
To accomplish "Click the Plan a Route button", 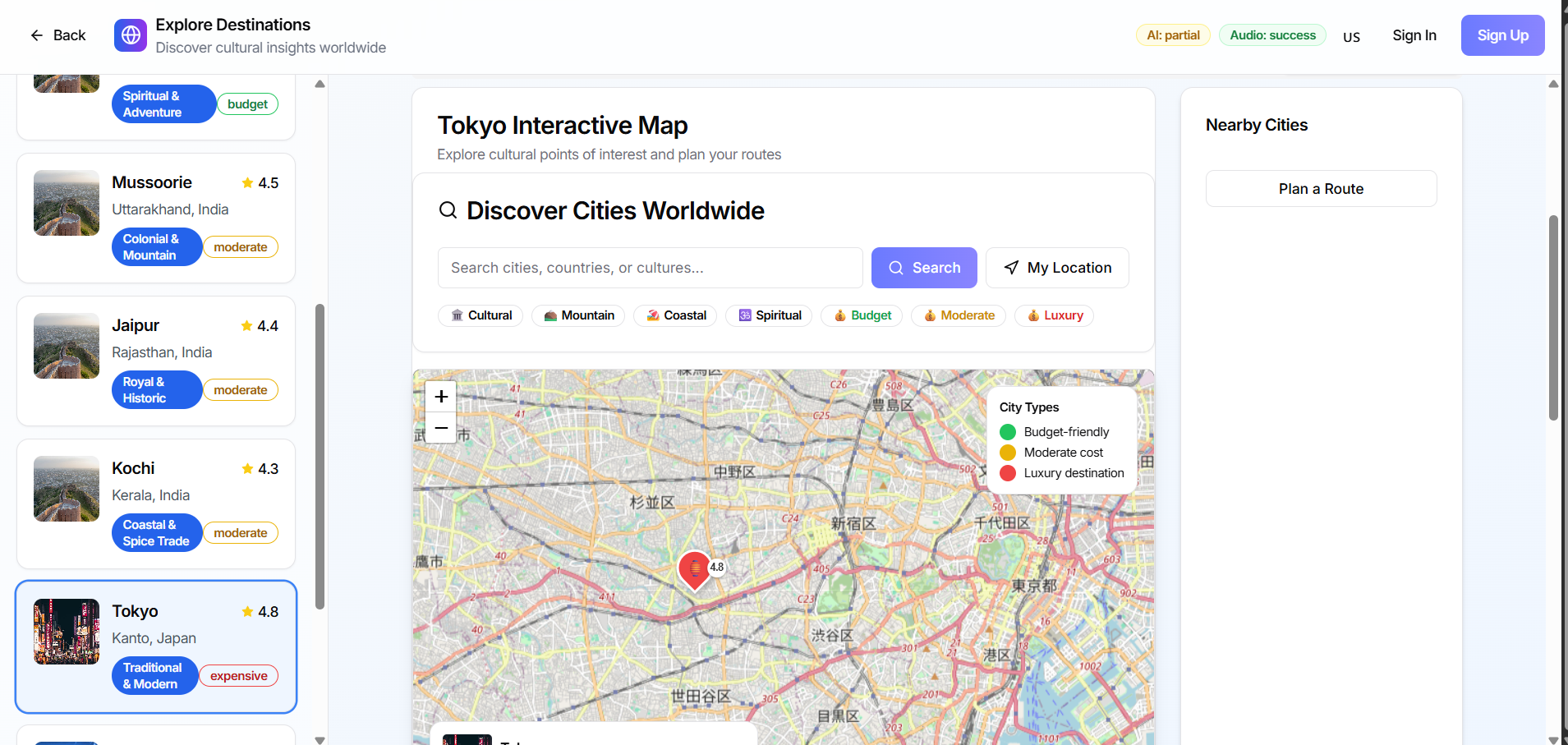I will tap(1321, 189).
